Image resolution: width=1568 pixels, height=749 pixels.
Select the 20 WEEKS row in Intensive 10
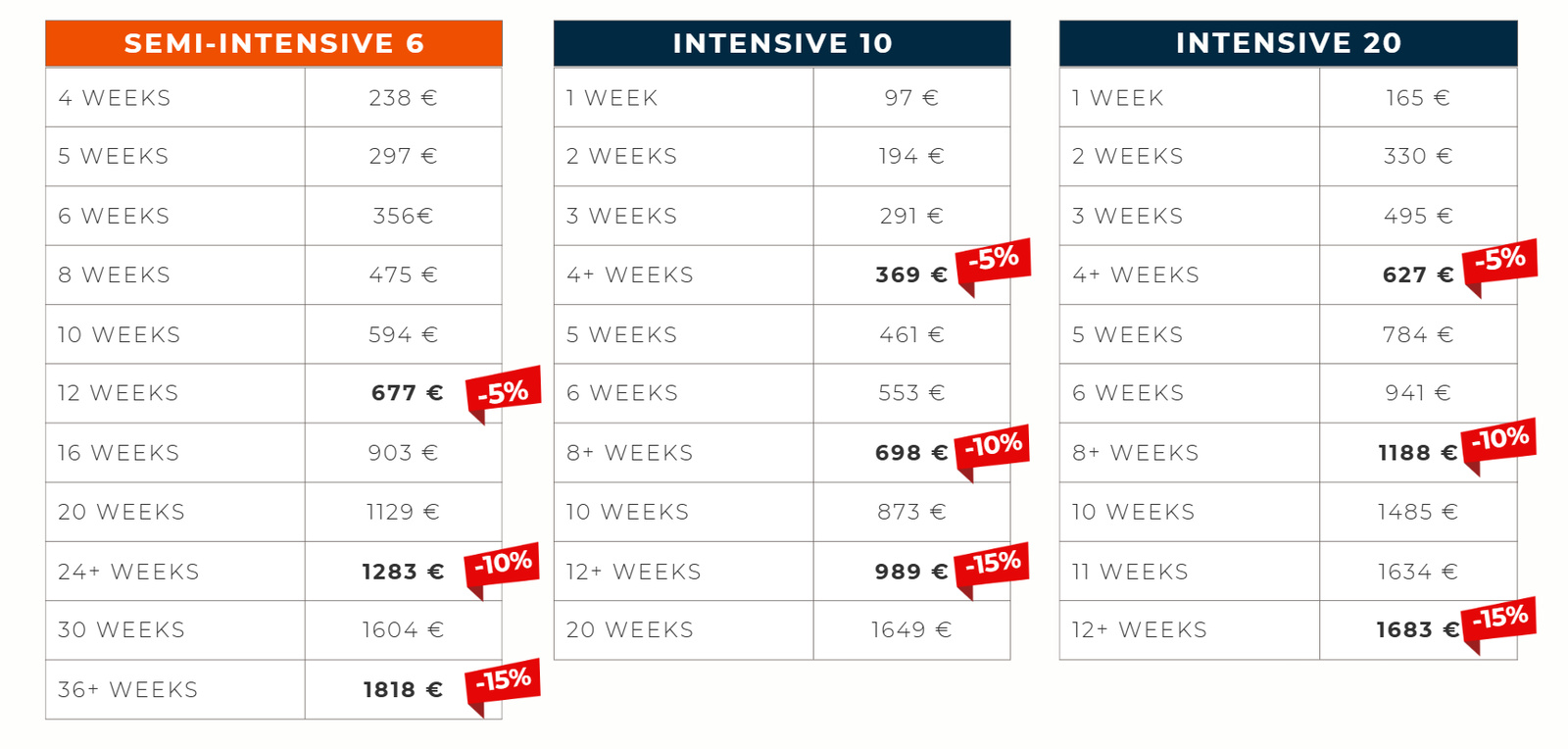pos(782,630)
